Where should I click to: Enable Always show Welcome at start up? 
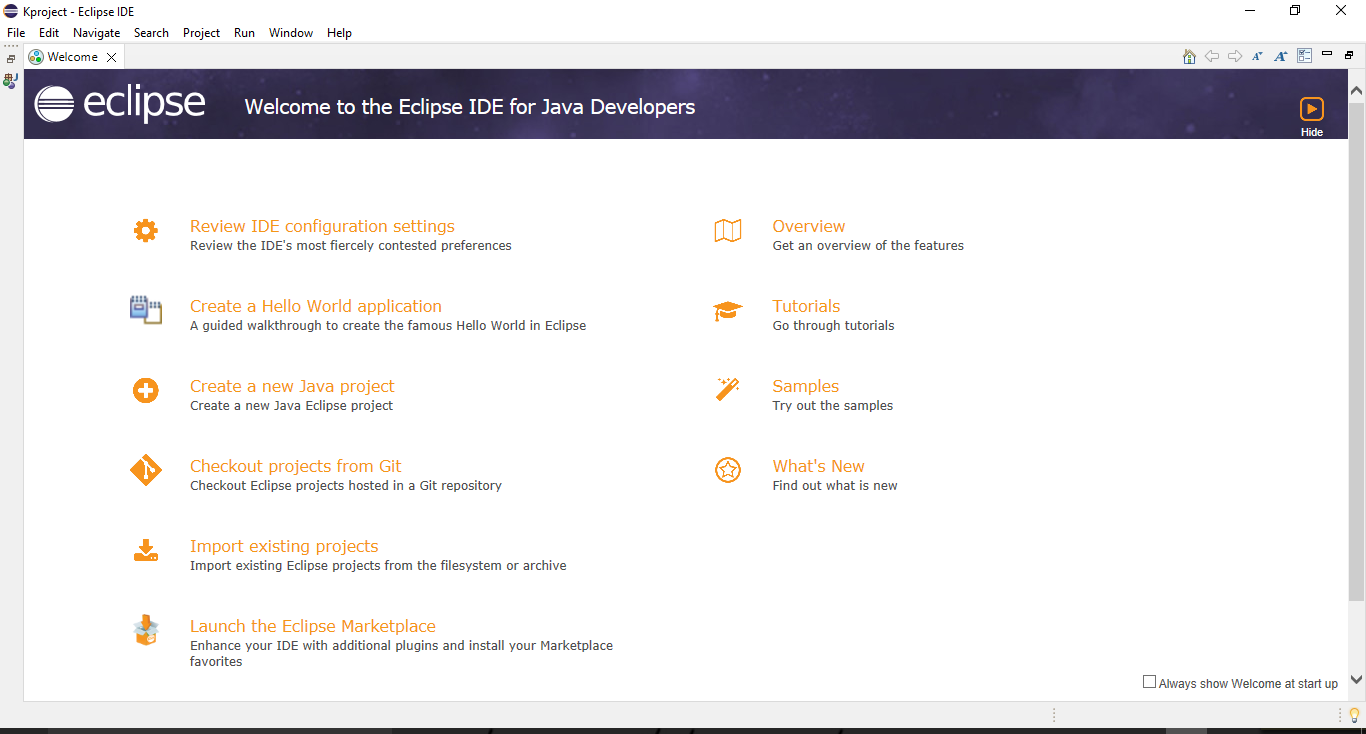(x=1149, y=682)
